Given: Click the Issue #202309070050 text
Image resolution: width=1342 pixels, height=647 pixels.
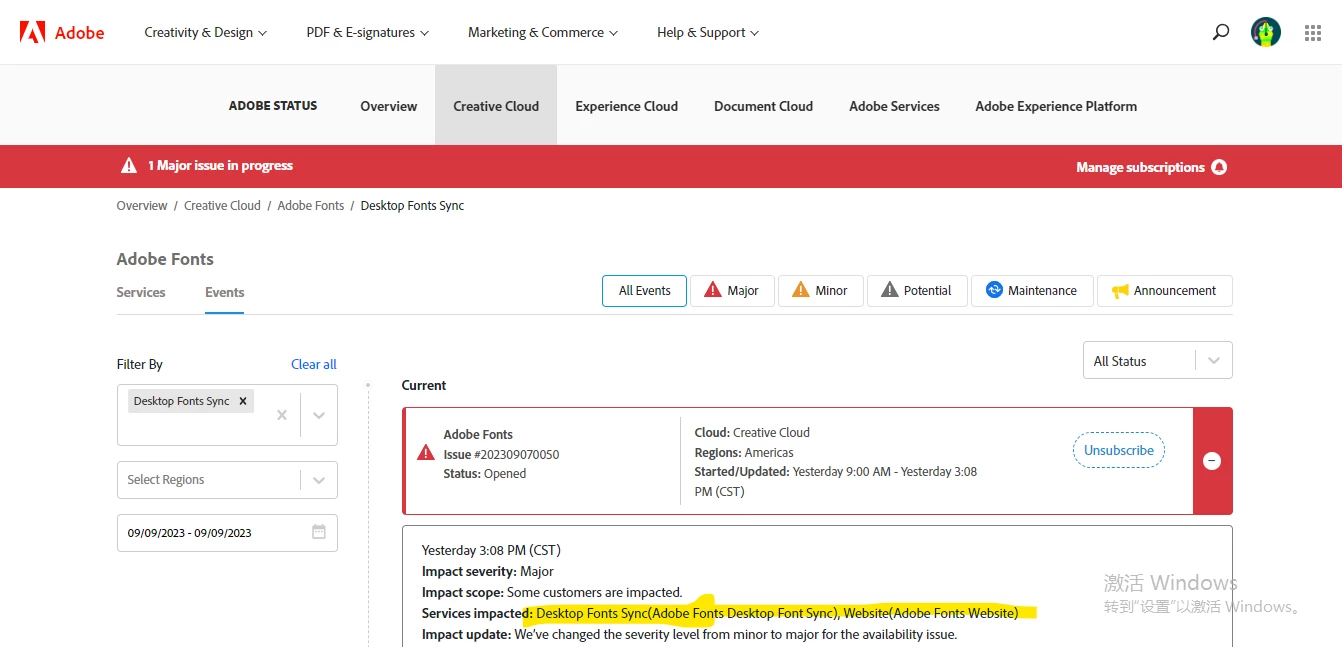Looking at the screenshot, I should tap(501, 455).
